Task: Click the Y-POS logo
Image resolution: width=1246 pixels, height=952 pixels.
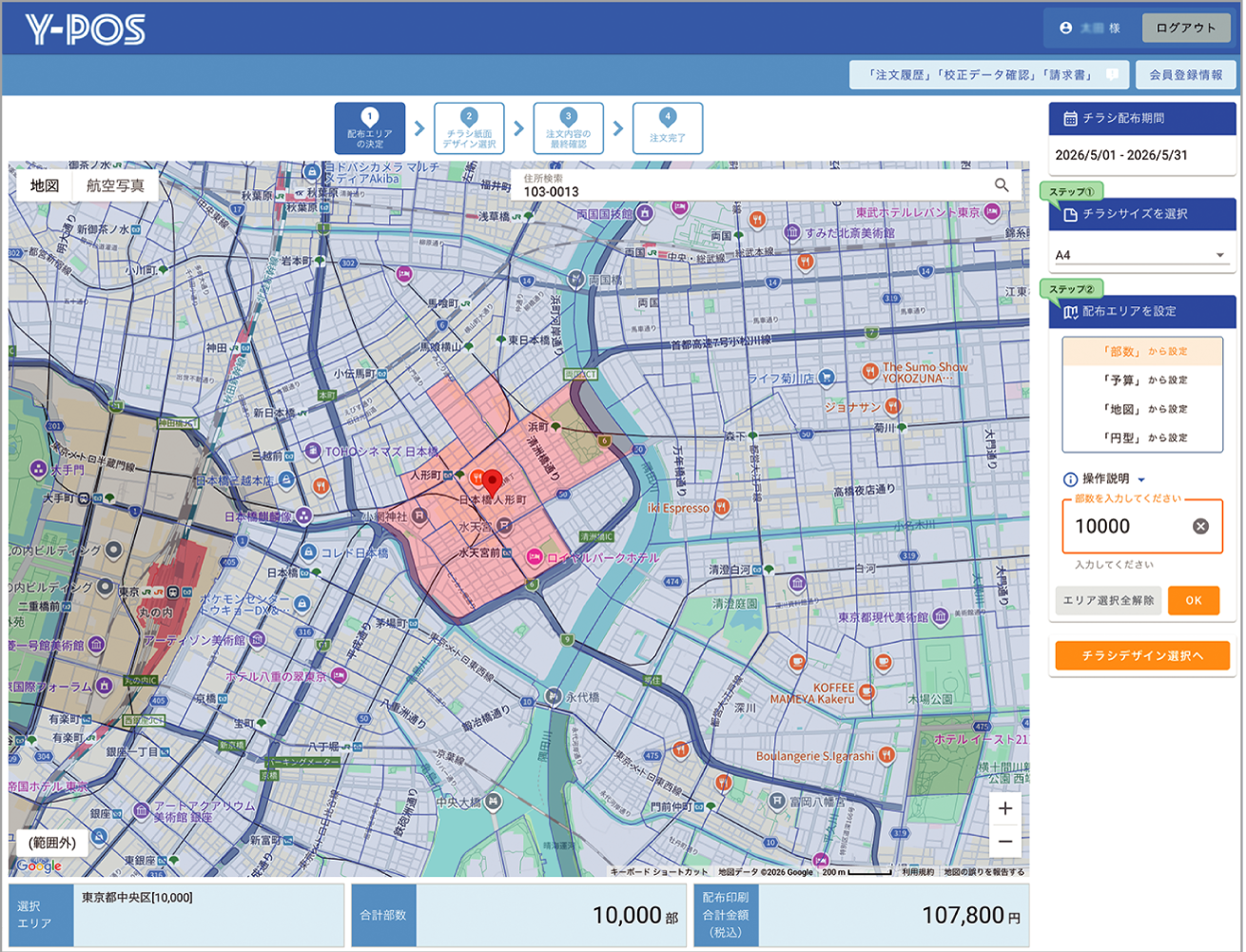Action: [86, 29]
